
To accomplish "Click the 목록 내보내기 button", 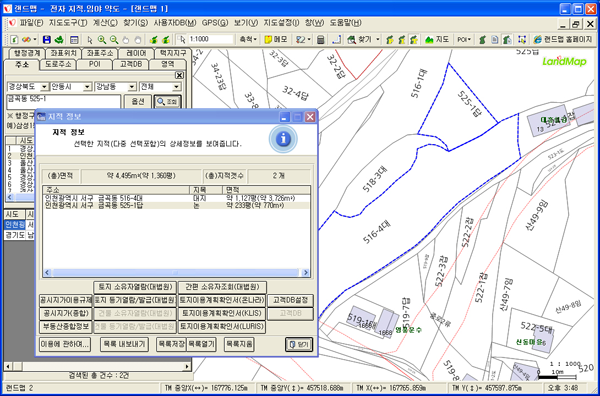I will tap(124, 344).
